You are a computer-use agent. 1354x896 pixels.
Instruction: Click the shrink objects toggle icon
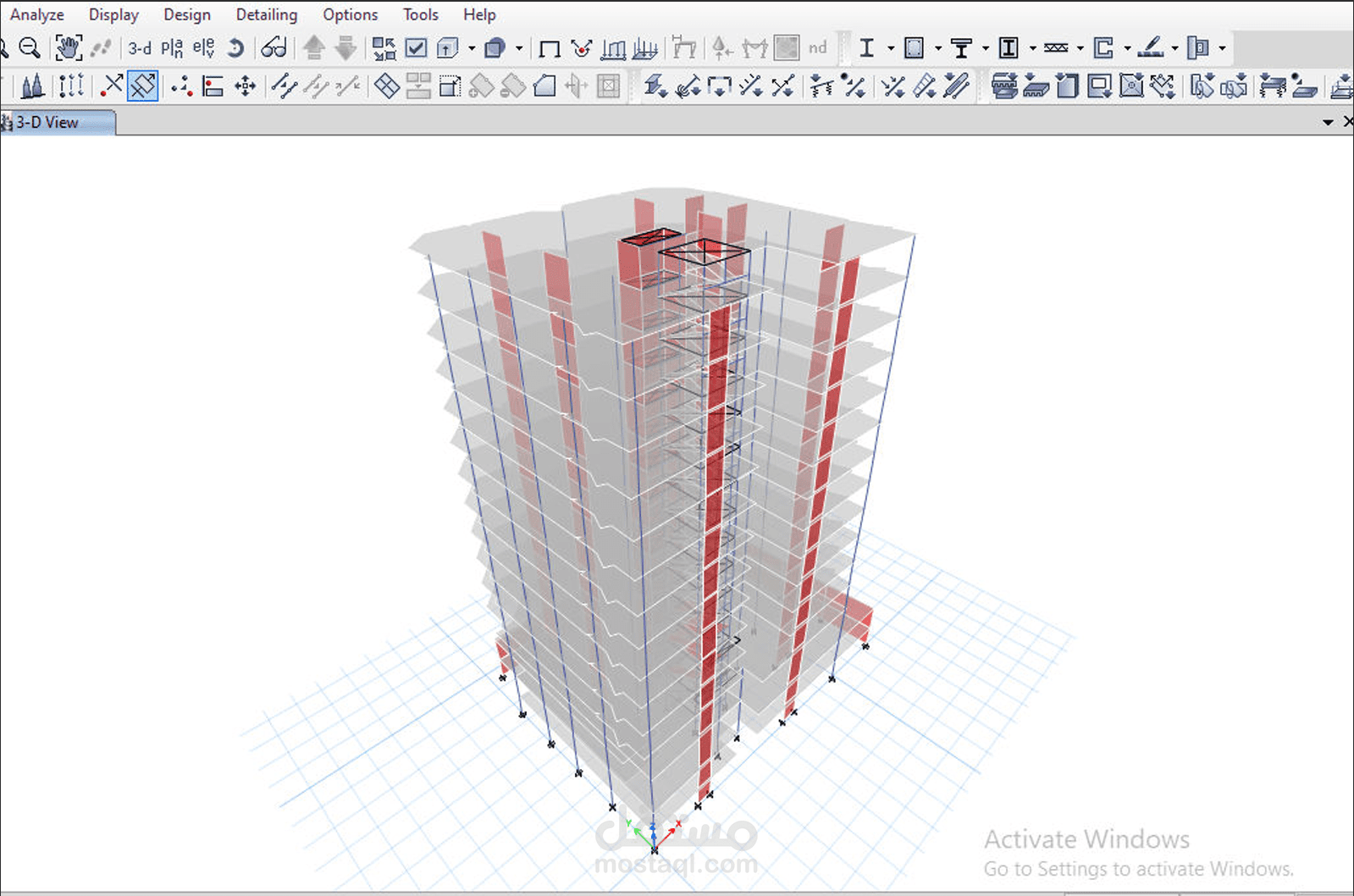(x=384, y=48)
